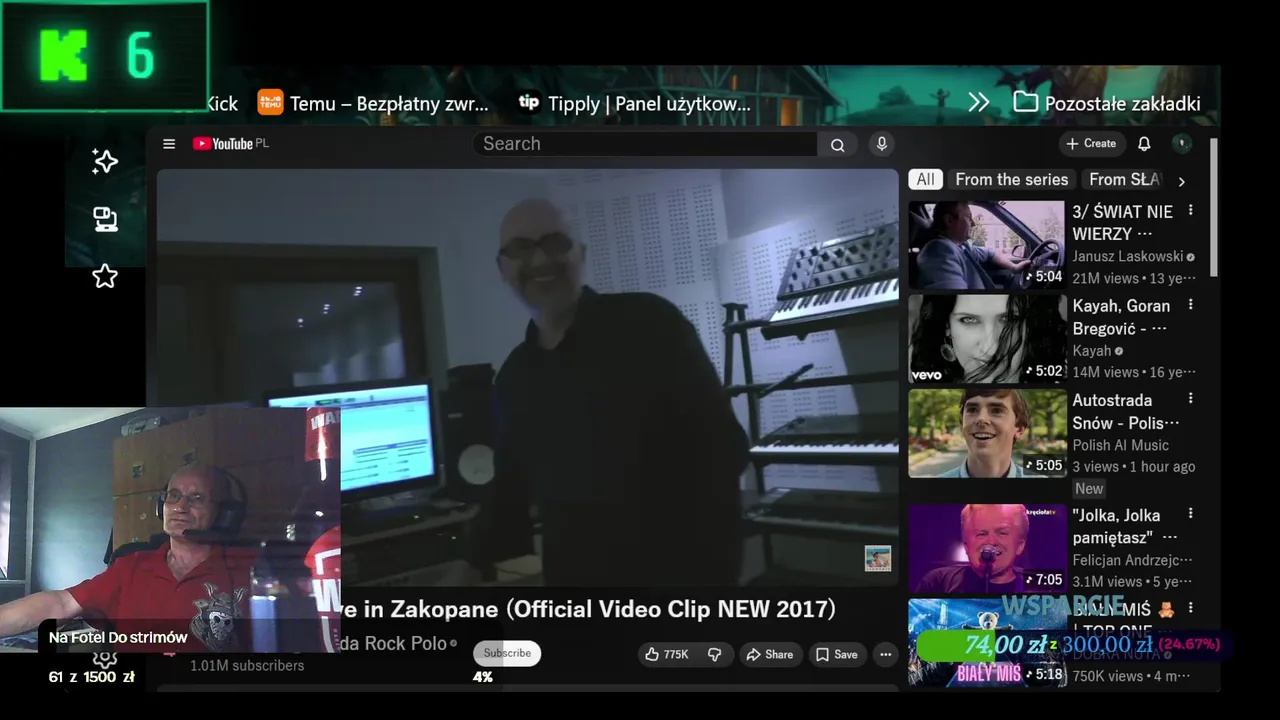Open the Temu bookmark
Viewport: 1280px width, 720px height.
[373, 103]
